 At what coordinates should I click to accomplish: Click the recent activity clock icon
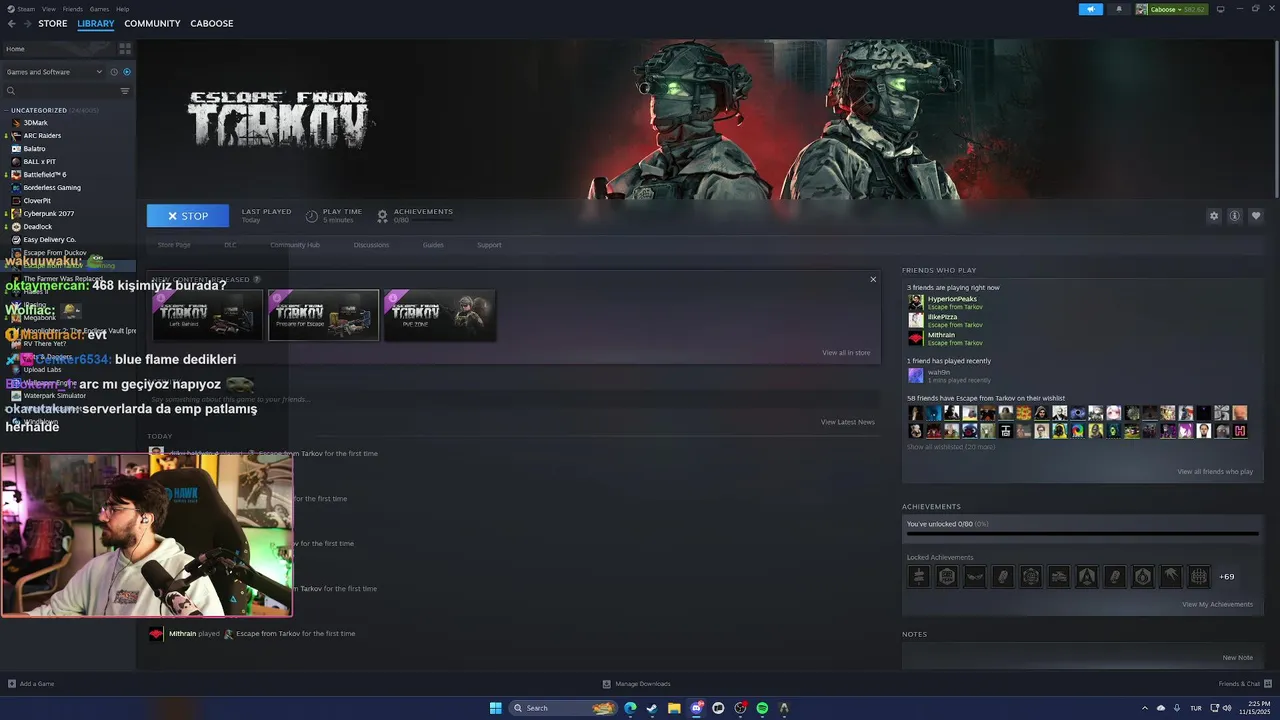click(114, 72)
